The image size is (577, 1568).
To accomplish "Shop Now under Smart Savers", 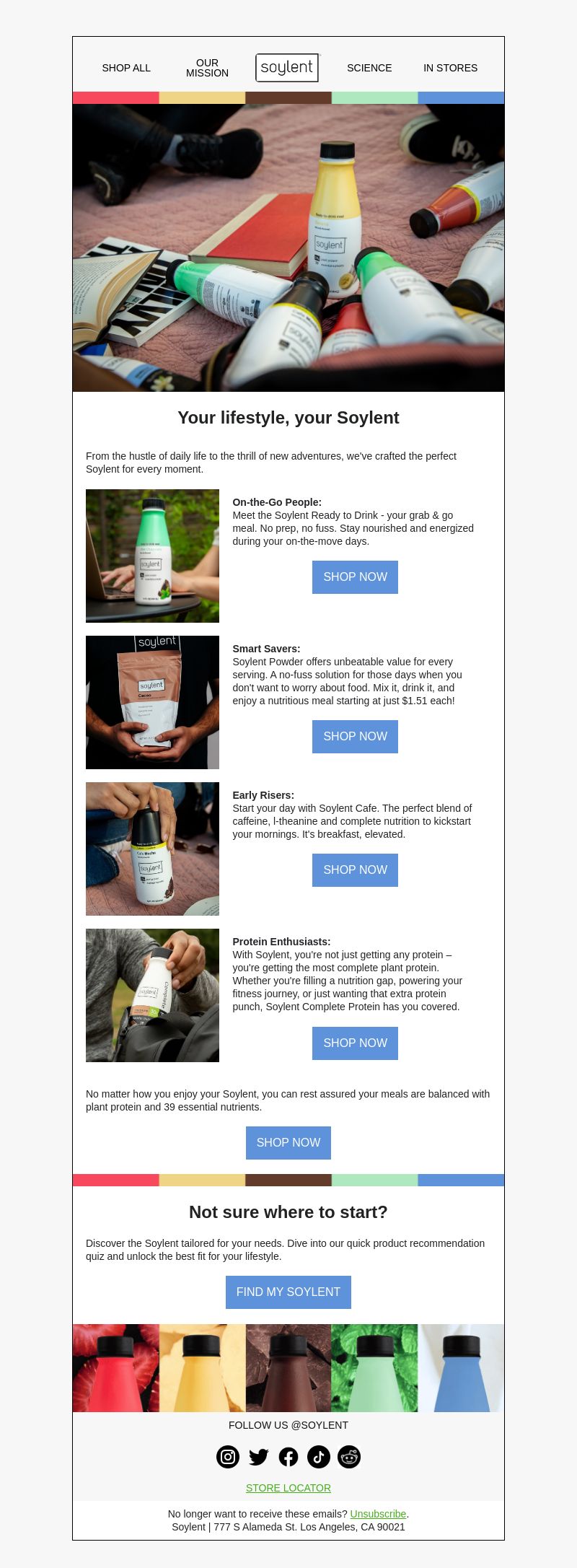I will 355,737.
